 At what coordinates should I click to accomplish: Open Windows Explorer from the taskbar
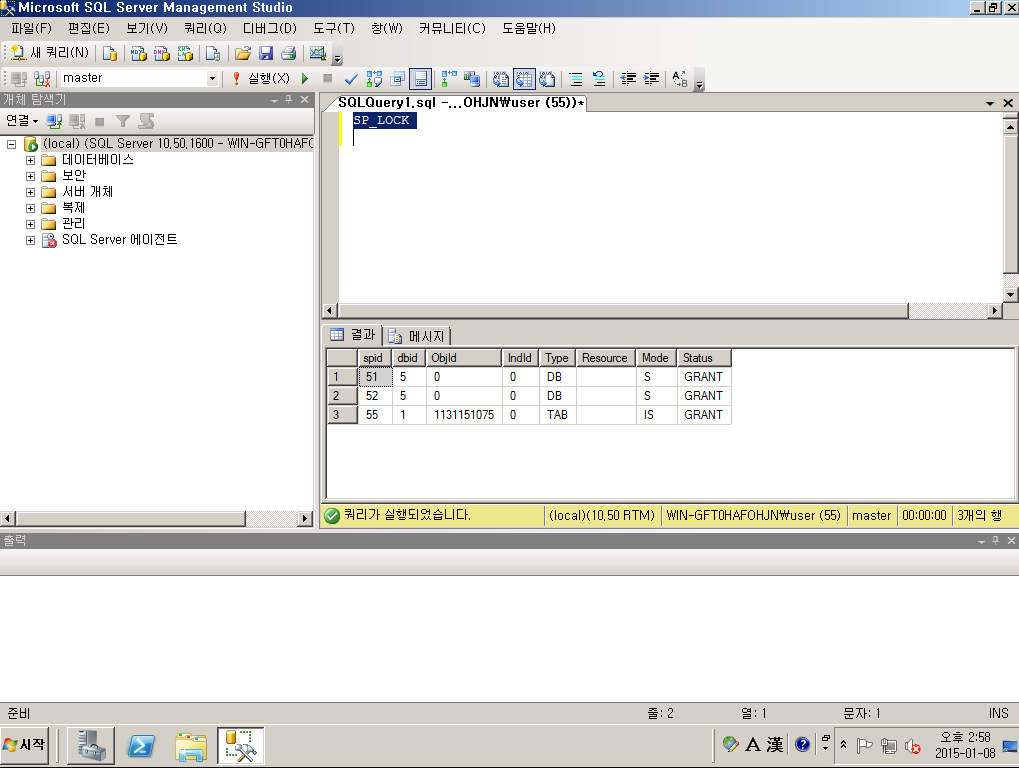[x=191, y=745]
